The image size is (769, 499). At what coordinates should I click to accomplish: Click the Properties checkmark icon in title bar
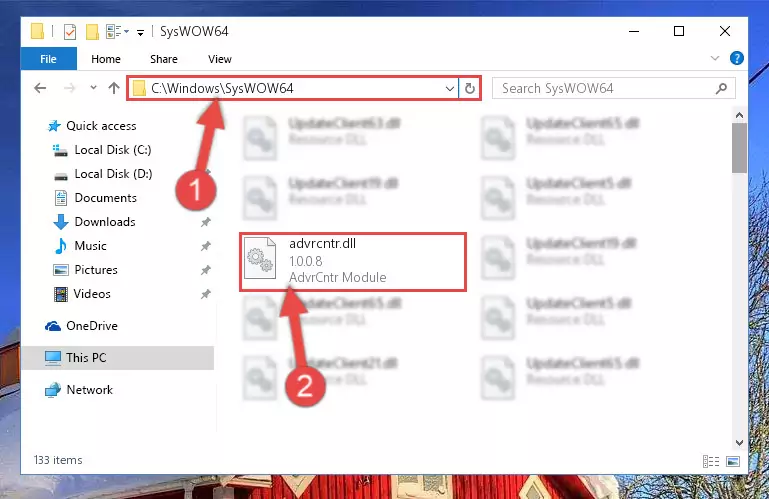pyautogui.click(x=70, y=32)
